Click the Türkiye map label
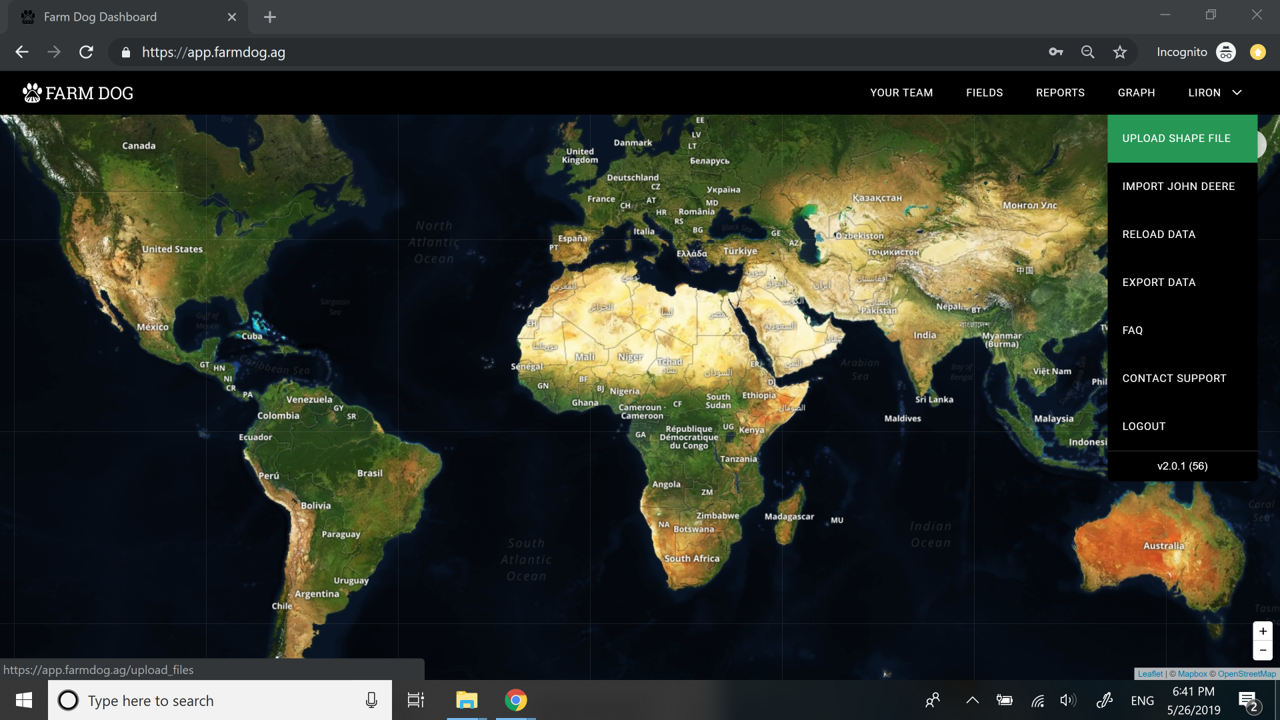The image size is (1280, 720). pos(741,251)
